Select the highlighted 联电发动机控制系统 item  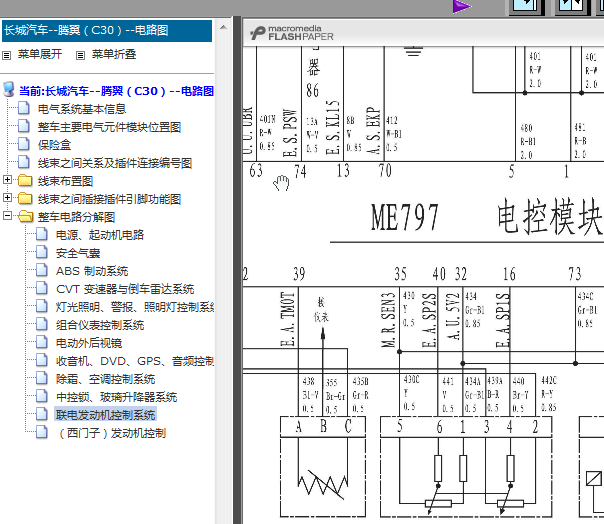105,415
